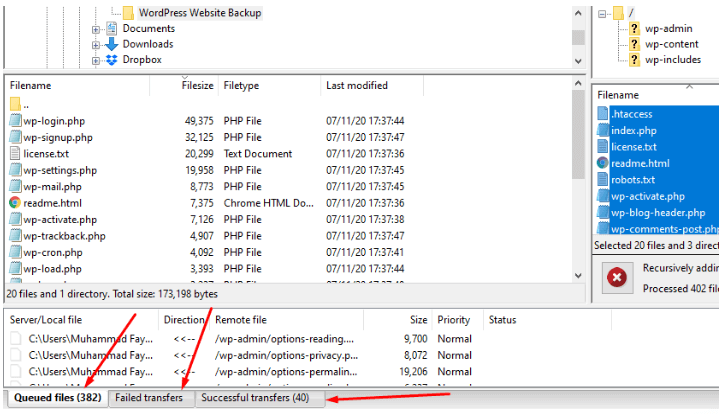
Task: Select the wp-content remote tree item
Action: (x=672, y=44)
